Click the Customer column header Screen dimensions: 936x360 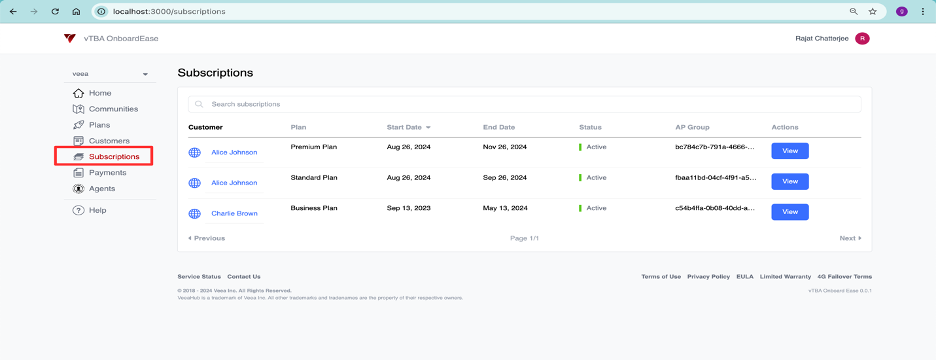(x=205, y=127)
